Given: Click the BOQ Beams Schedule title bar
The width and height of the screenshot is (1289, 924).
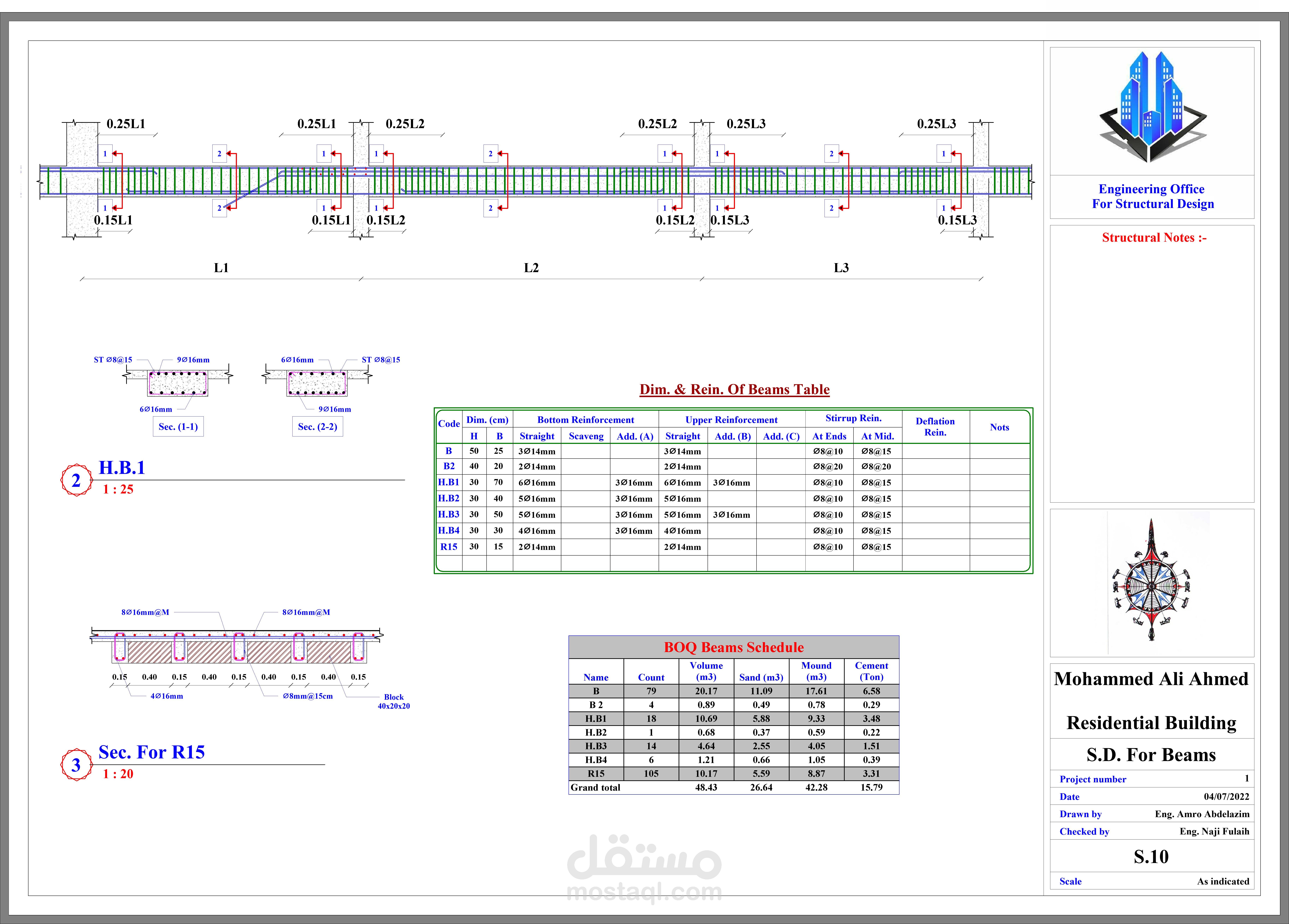Looking at the screenshot, I should (x=734, y=647).
